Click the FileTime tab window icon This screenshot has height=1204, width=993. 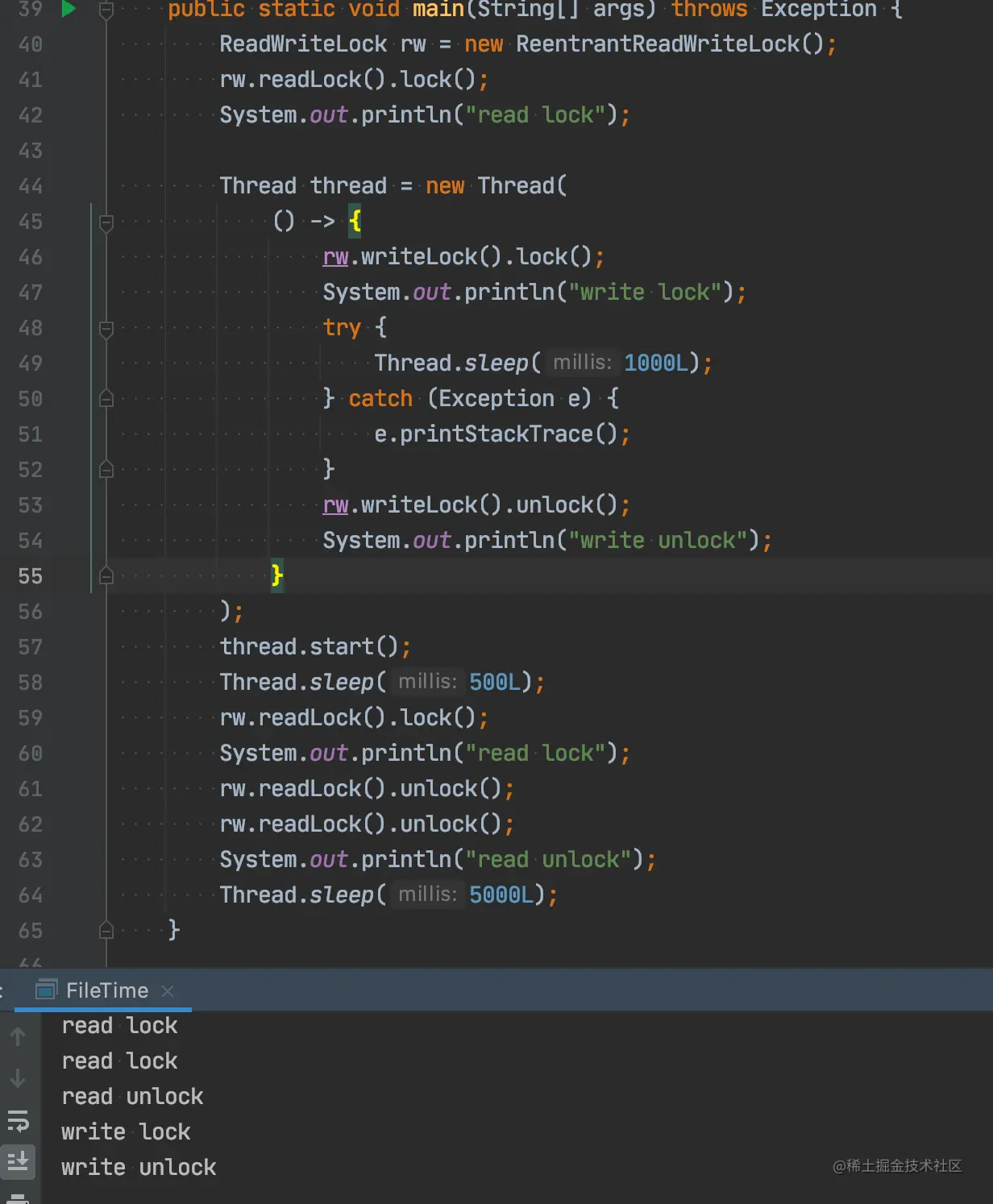click(x=47, y=990)
